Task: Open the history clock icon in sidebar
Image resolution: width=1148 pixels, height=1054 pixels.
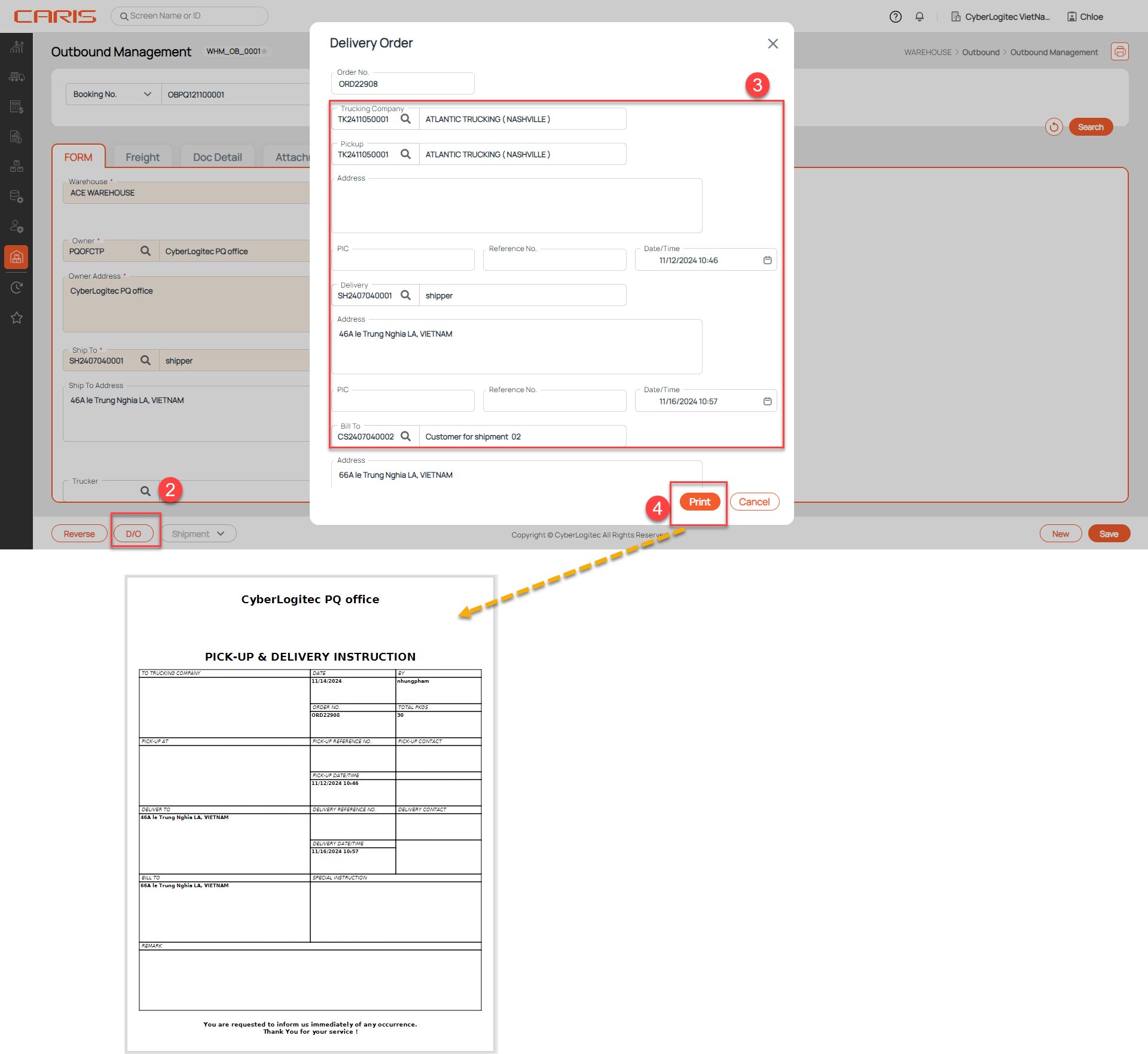Action: [x=17, y=288]
